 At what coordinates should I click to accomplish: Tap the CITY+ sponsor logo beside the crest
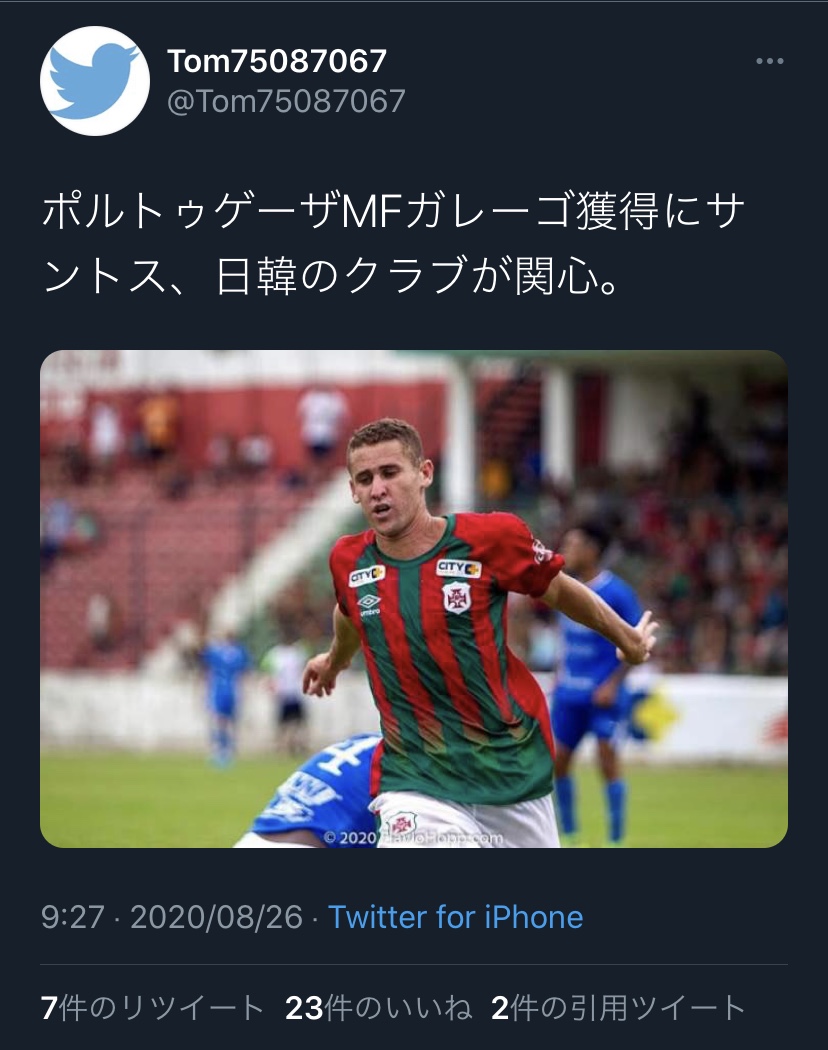pos(459,569)
